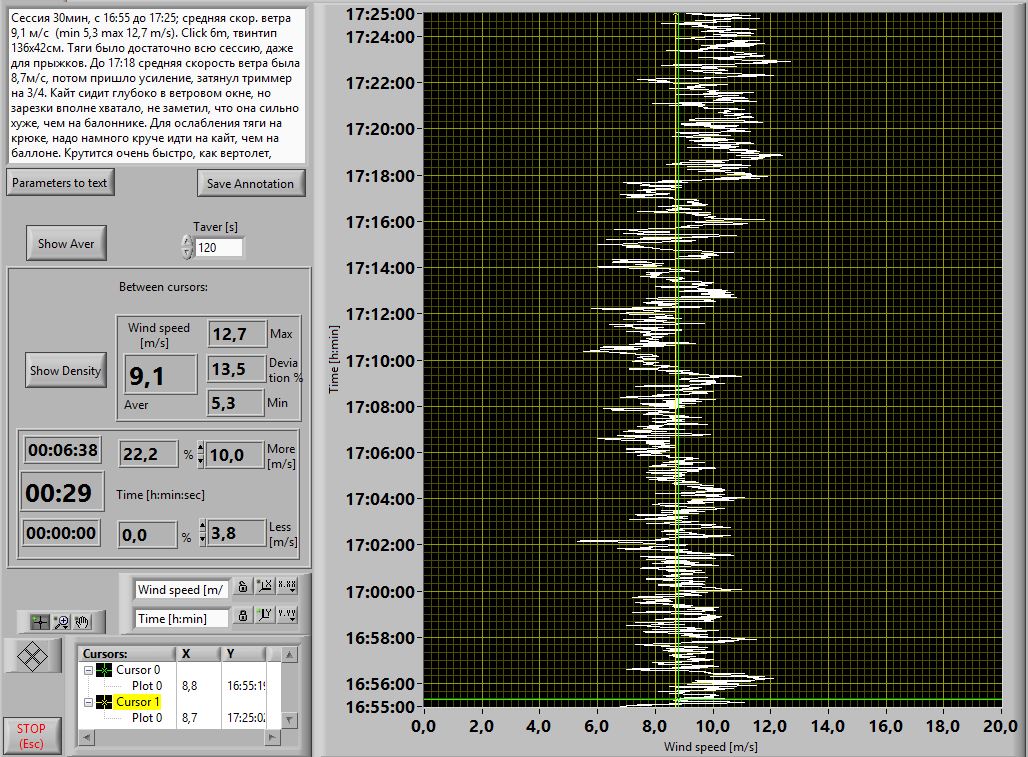
Task: Click the Save Annotation button
Action: coord(250,184)
